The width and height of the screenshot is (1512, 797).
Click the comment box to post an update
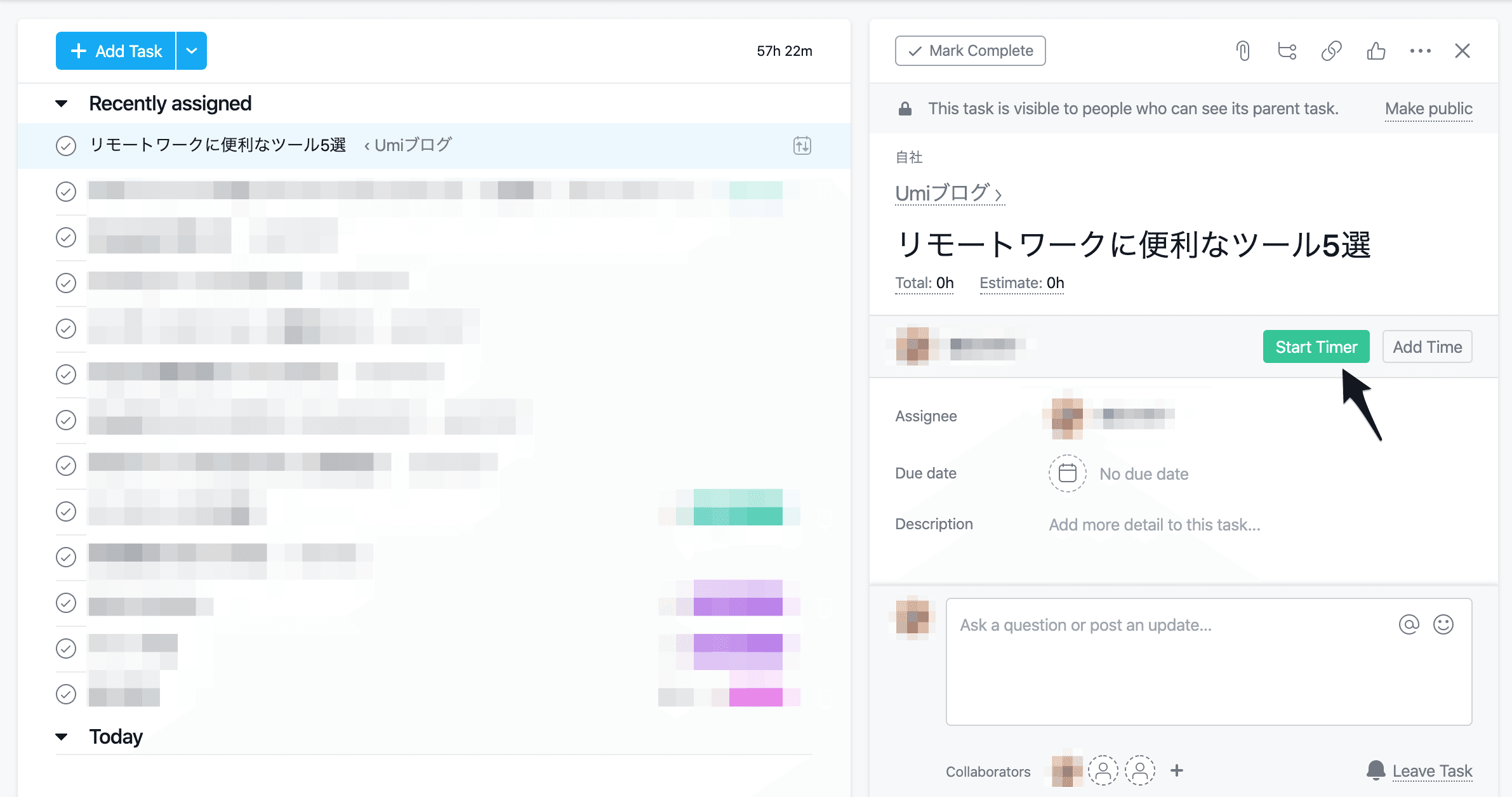1209,661
